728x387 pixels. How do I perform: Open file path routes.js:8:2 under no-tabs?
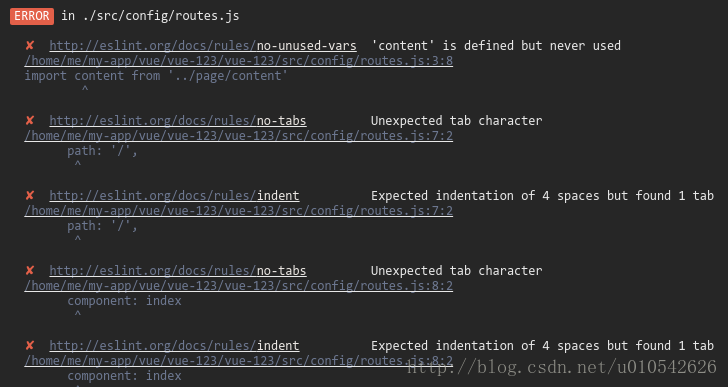pyautogui.click(x=239, y=286)
